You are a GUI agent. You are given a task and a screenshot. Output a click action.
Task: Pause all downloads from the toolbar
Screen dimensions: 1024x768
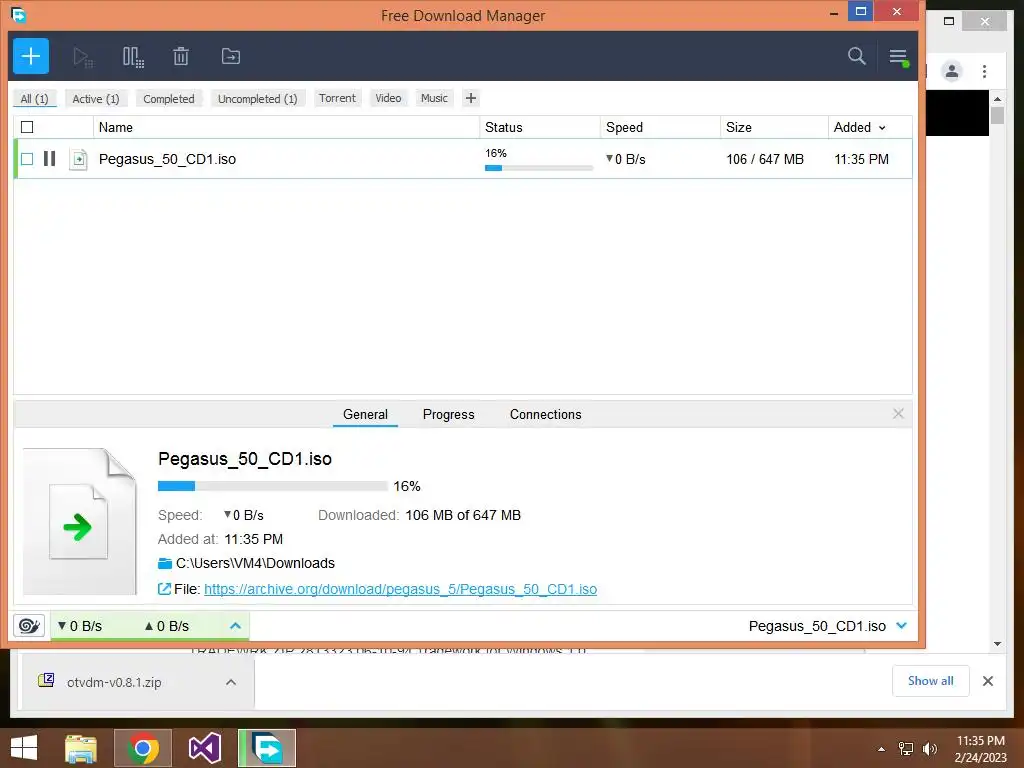(x=133, y=57)
